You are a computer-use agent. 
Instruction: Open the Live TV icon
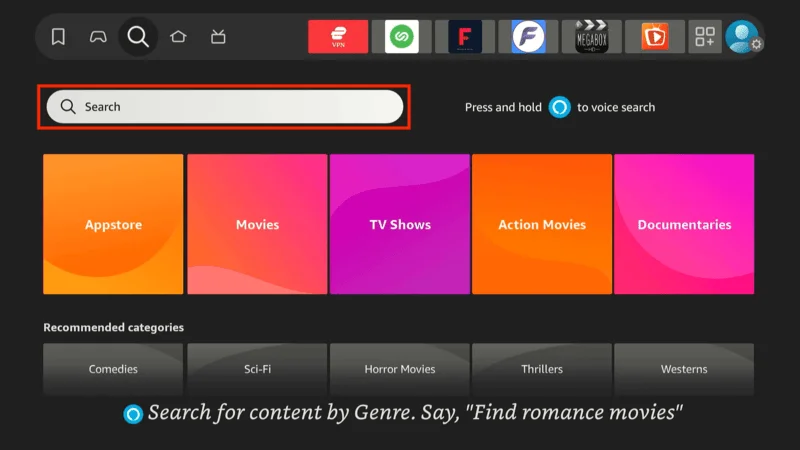coord(218,37)
